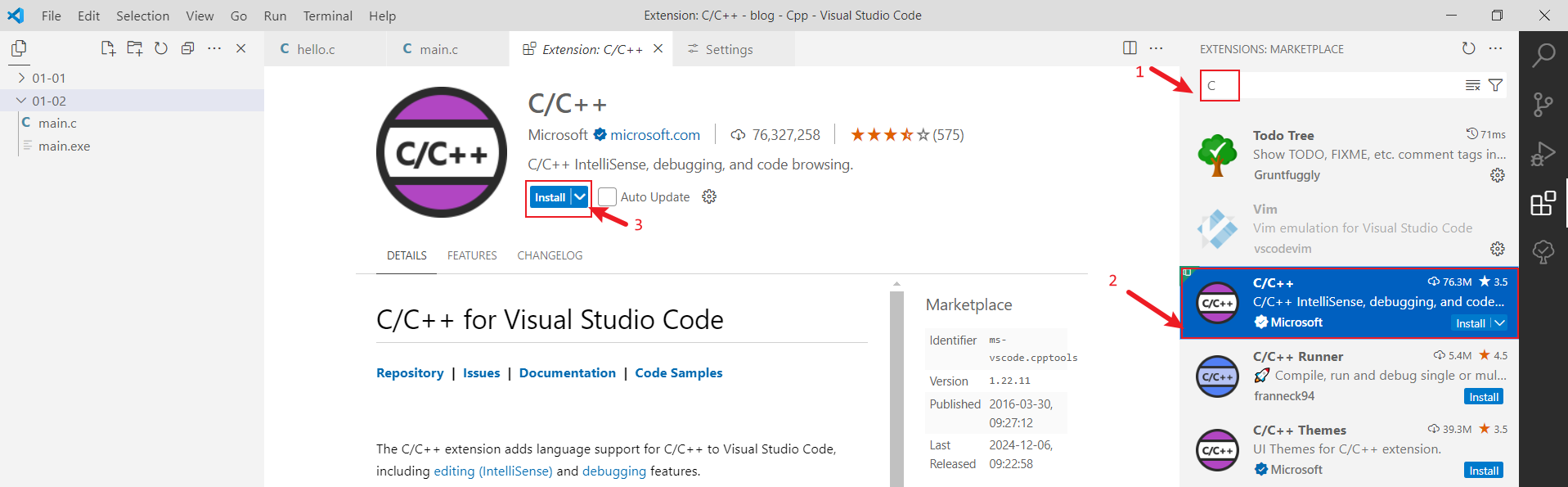The image size is (1568, 487).
Task: Install the C/C++ extension from details page
Action: tap(550, 197)
